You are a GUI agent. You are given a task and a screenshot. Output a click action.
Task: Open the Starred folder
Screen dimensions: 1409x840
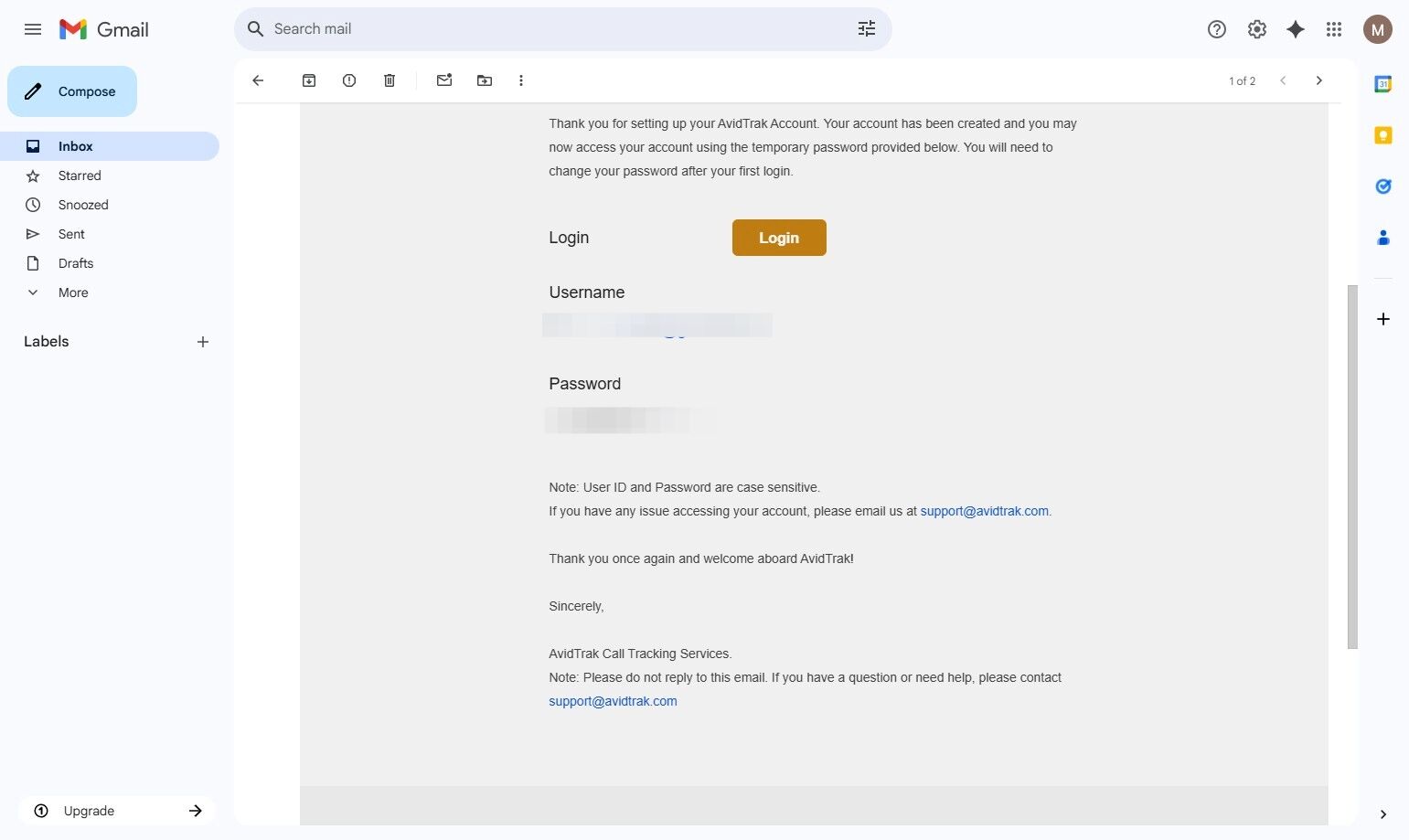coord(110,175)
